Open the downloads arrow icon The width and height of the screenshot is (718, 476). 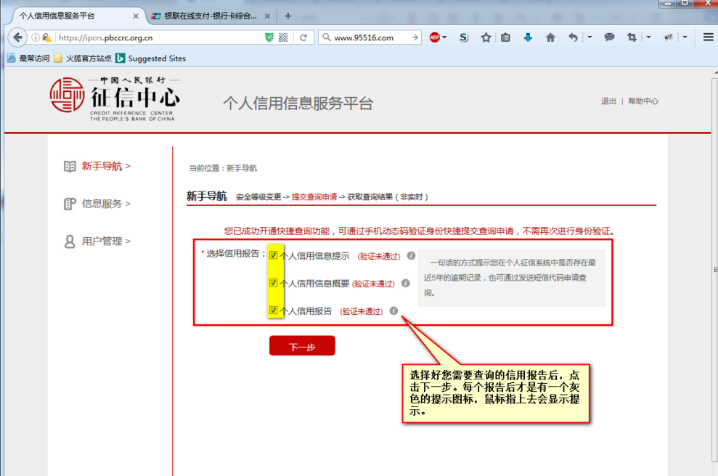(529, 38)
